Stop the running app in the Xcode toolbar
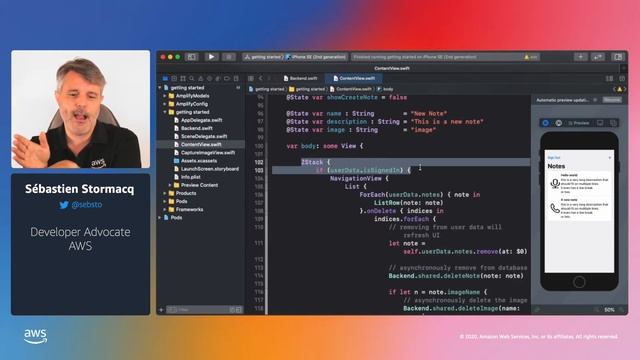Viewport: 640px width, 360px height. [x=229, y=57]
